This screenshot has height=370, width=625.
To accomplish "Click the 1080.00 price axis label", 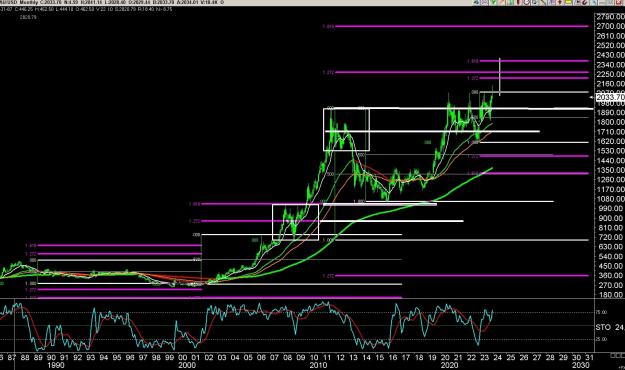I will coord(610,199).
